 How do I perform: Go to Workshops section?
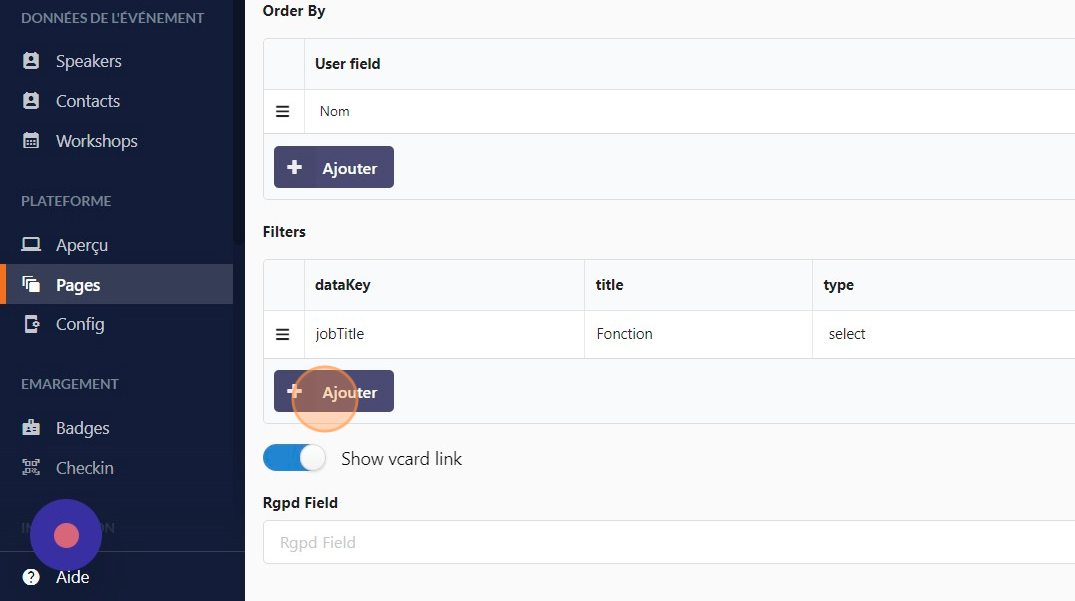coord(96,141)
